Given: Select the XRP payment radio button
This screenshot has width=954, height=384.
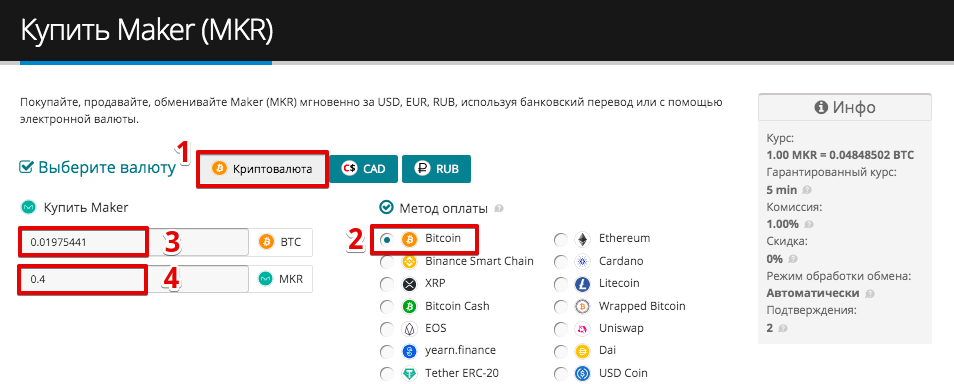Looking at the screenshot, I should click(x=386, y=285).
